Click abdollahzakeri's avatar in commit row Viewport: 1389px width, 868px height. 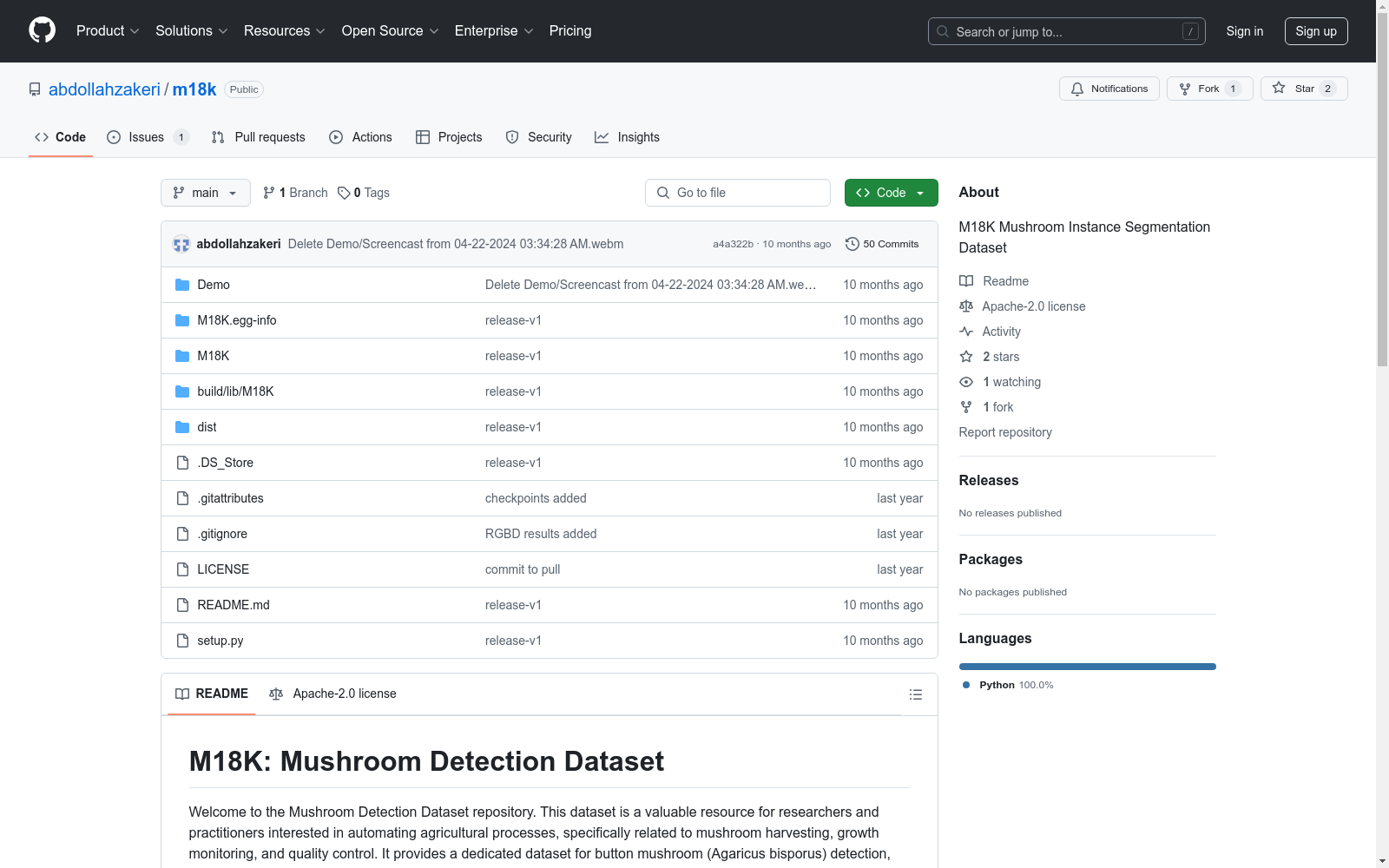pyautogui.click(x=181, y=244)
